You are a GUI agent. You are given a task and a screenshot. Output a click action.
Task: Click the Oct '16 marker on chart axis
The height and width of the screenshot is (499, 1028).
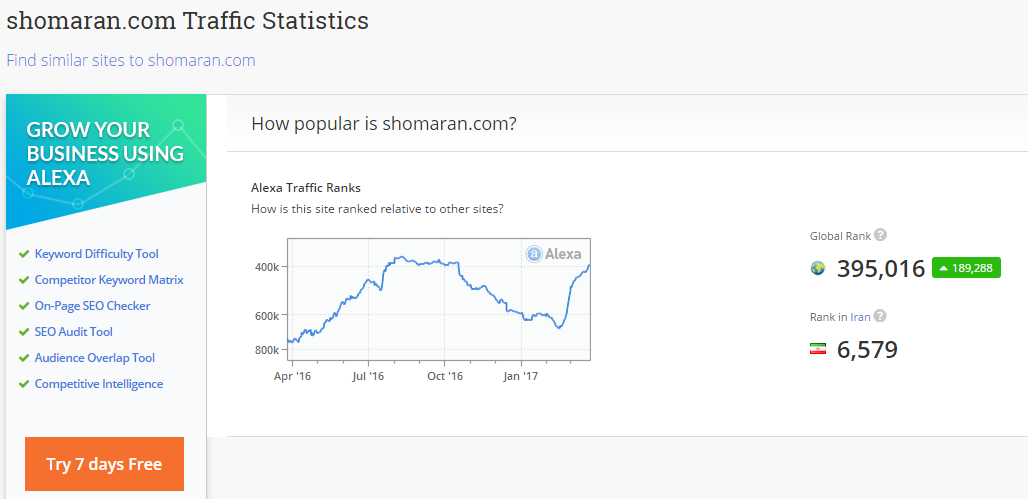(445, 376)
